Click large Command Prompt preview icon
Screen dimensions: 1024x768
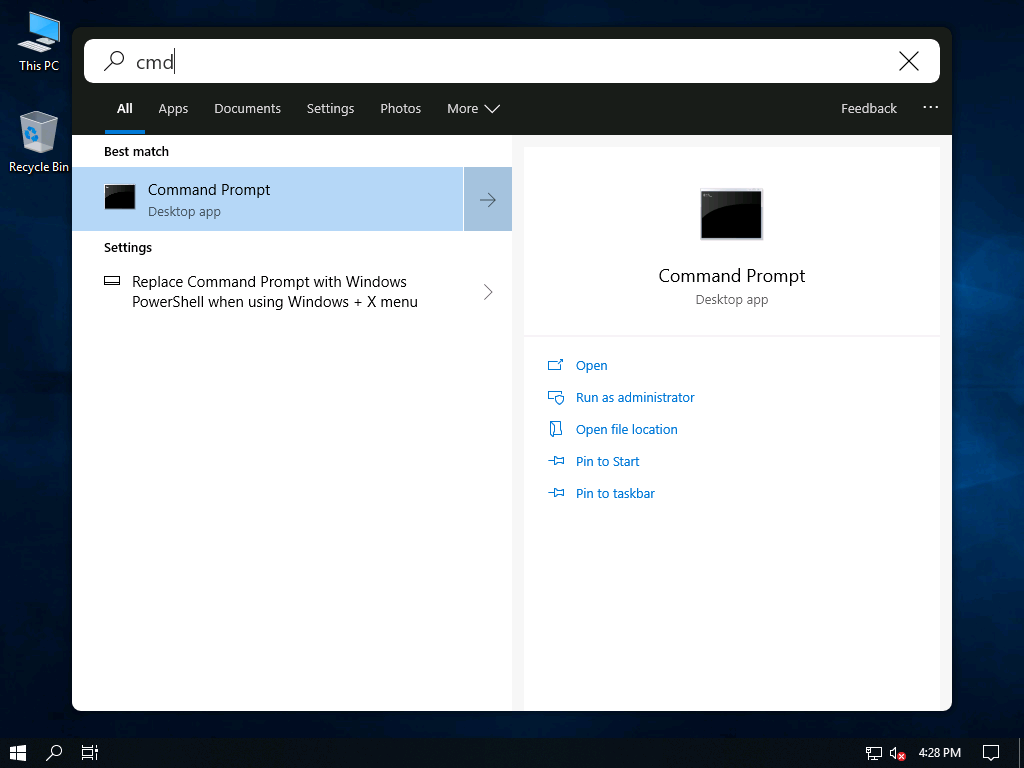731,214
